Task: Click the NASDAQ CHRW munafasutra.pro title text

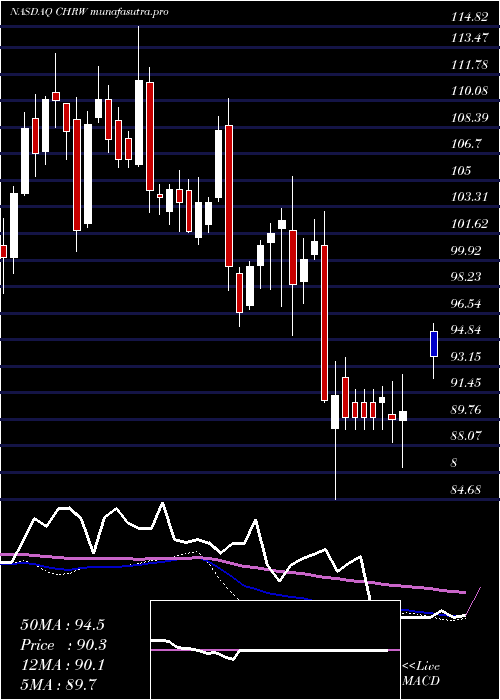Action: pos(89,12)
